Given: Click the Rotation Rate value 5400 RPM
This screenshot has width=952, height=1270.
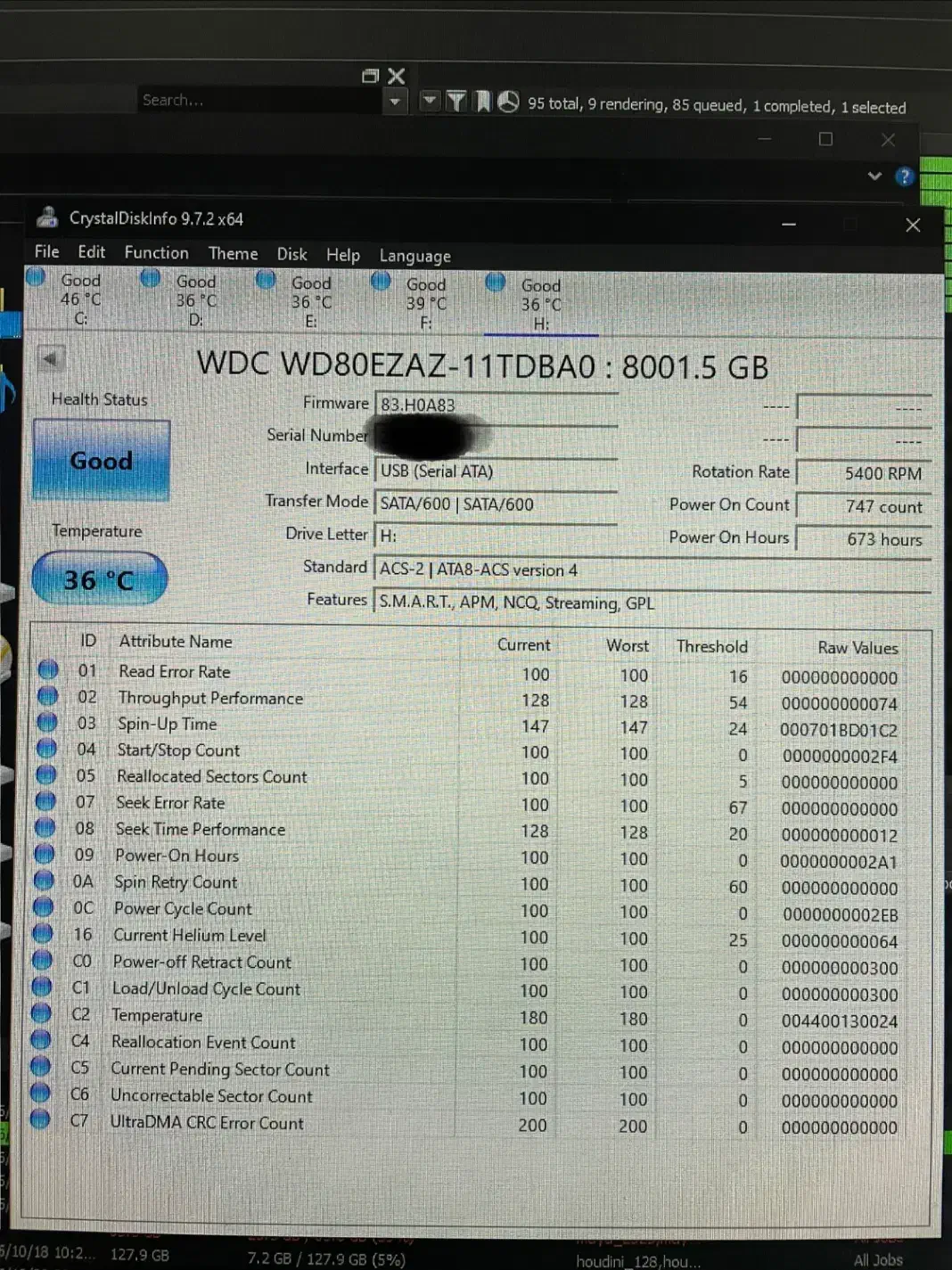Looking at the screenshot, I should pos(863,473).
